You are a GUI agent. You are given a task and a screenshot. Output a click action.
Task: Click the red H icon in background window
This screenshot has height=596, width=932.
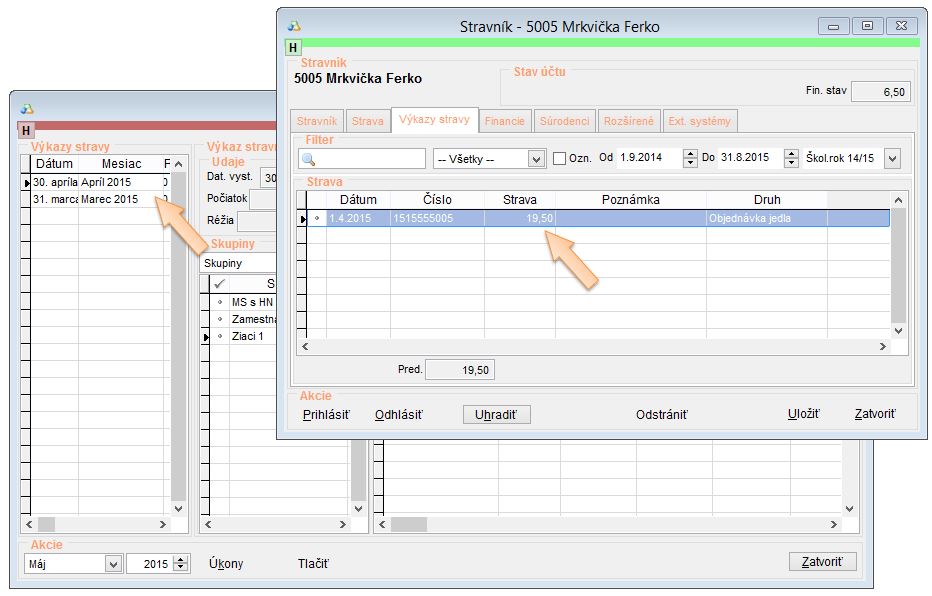[x=26, y=130]
